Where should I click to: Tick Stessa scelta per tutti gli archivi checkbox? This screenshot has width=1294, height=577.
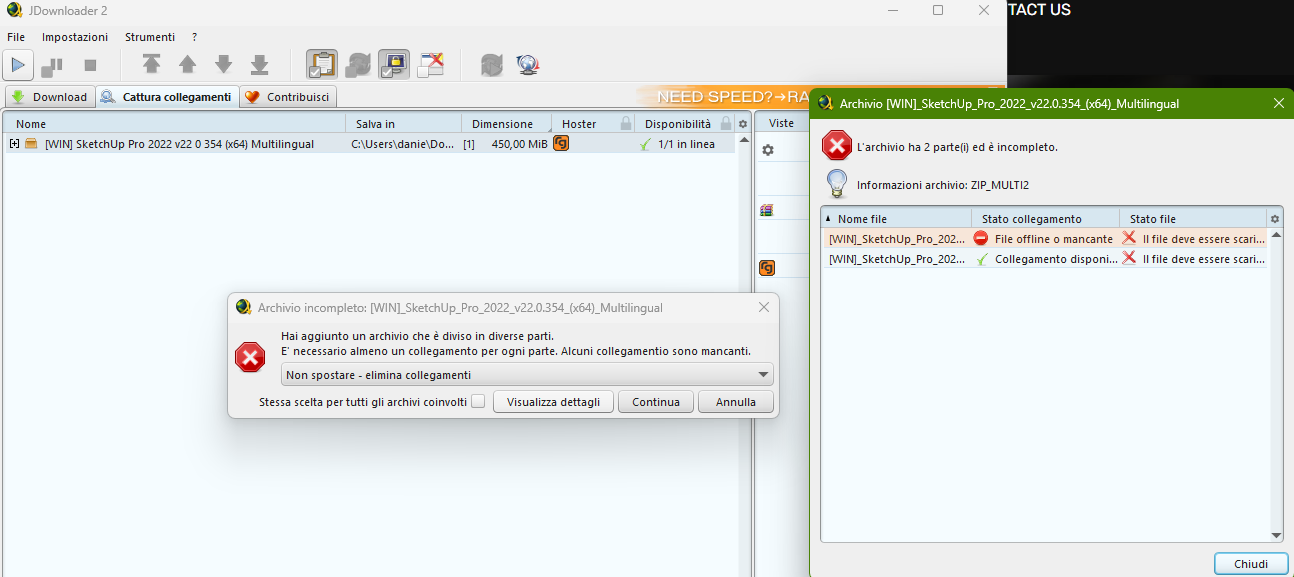tap(478, 402)
